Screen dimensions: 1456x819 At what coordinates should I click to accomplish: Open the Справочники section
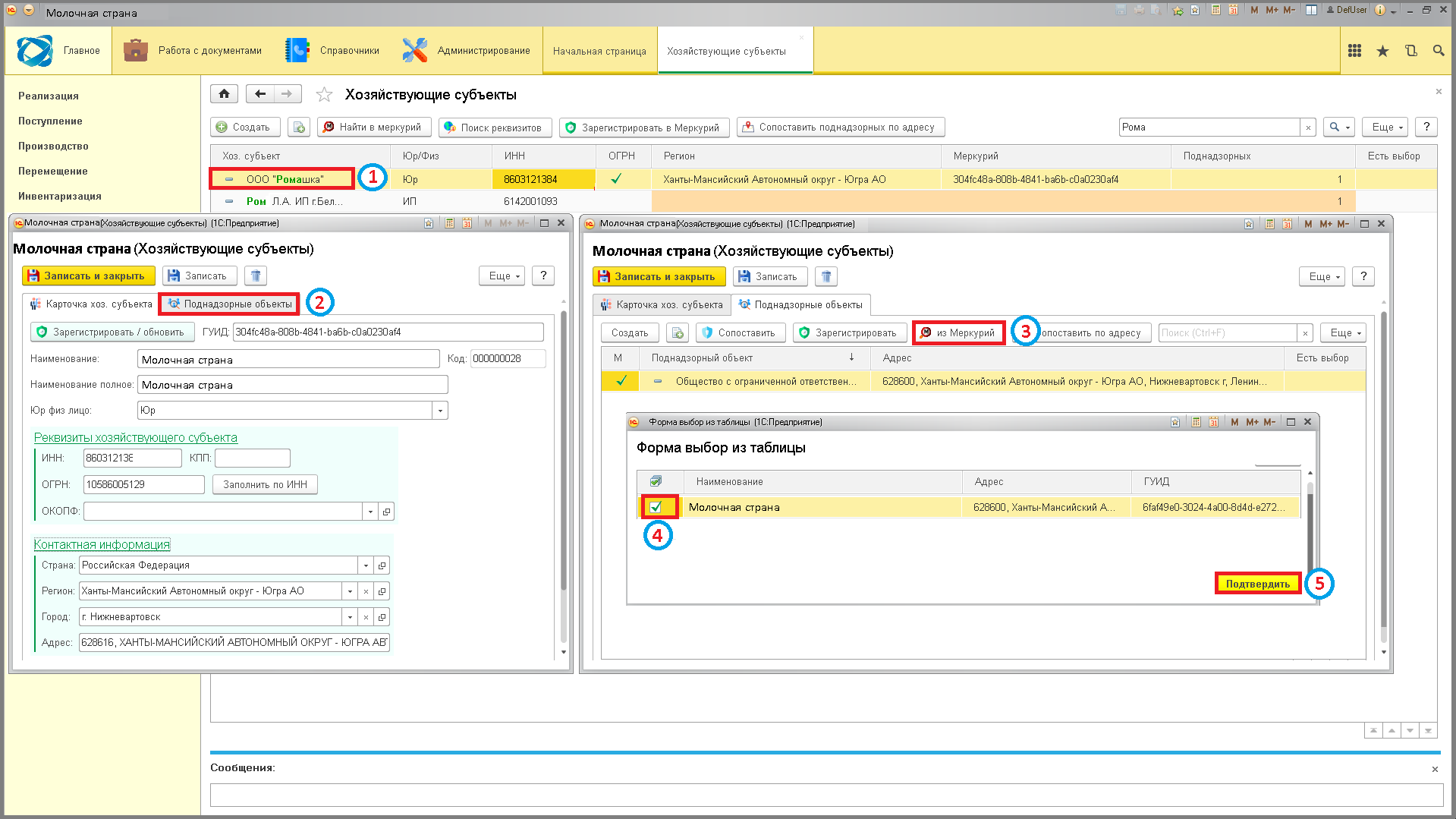(332, 51)
